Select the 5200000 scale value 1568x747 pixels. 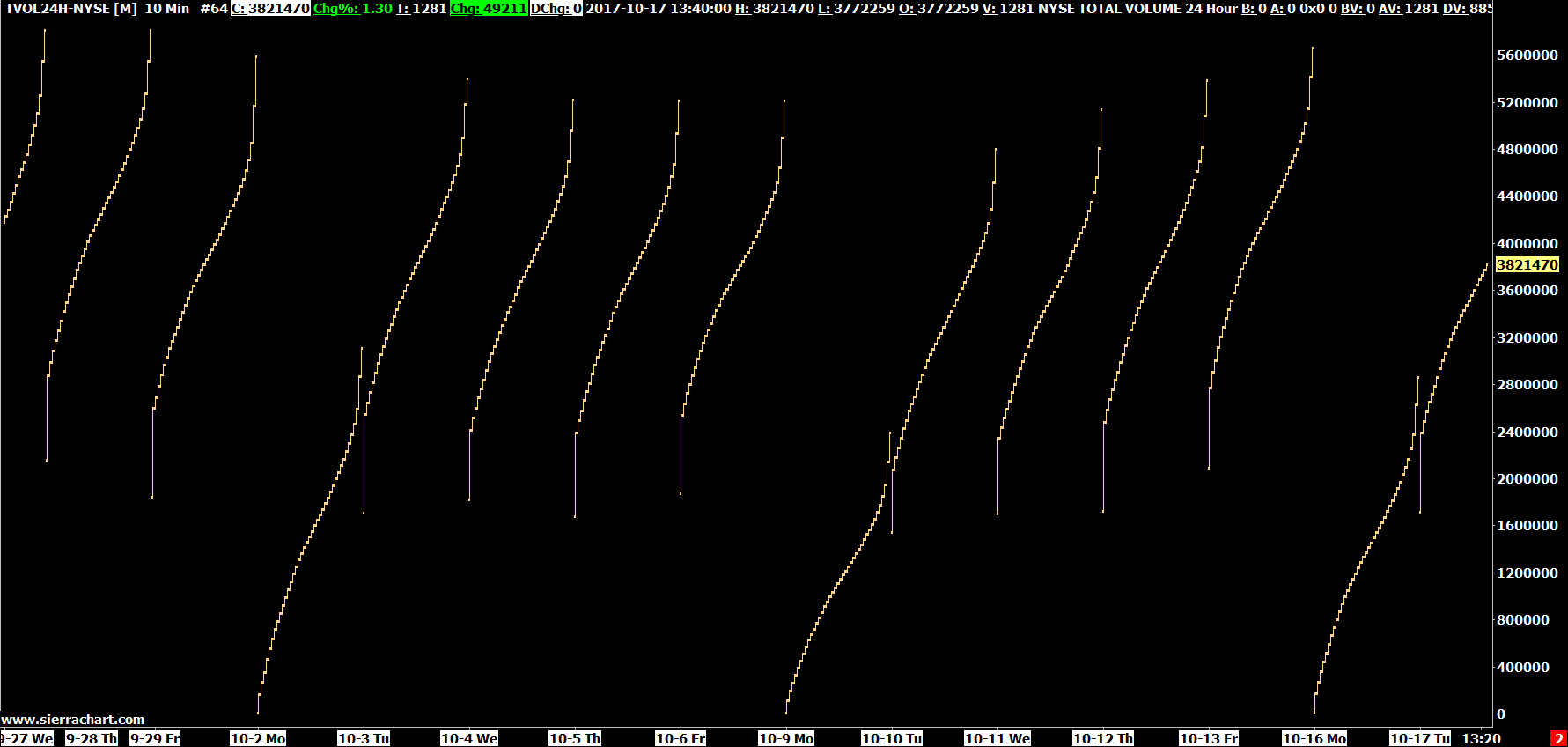click(1528, 102)
